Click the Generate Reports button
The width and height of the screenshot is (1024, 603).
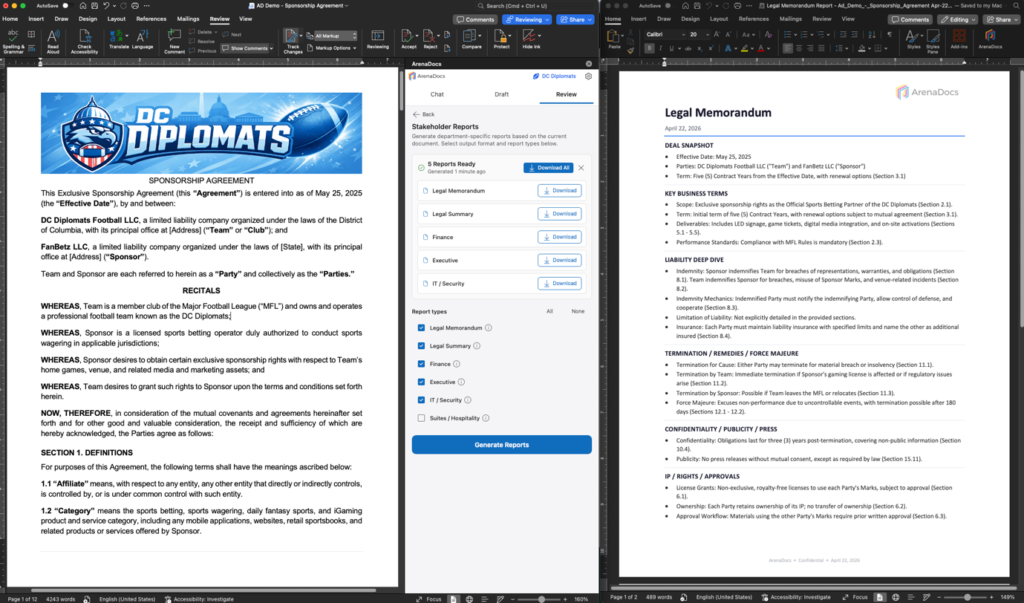pos(501,445)
